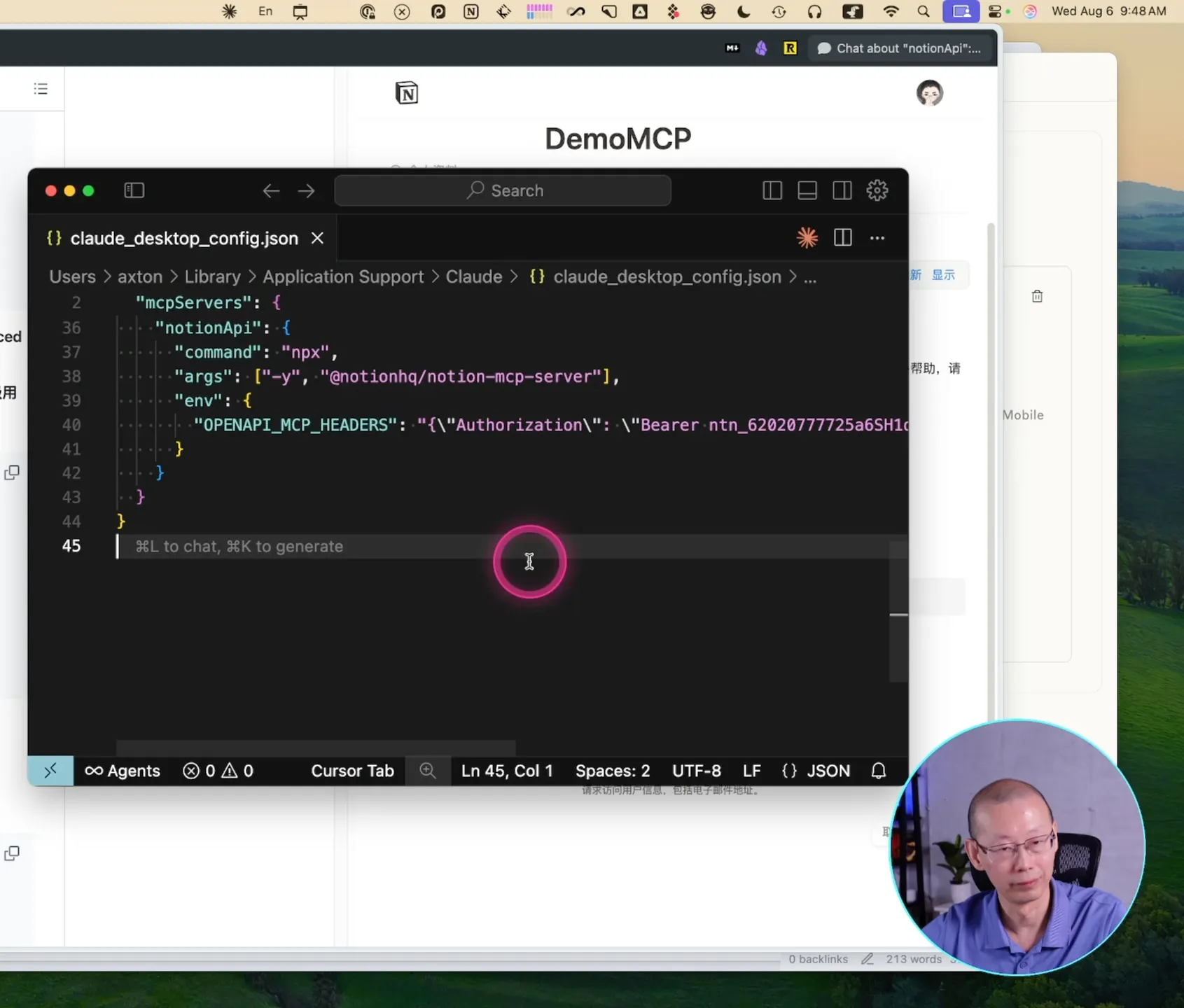This screenshot has width=1184, height=1008.
Task: Split the editor to the right
Action: 843,238
